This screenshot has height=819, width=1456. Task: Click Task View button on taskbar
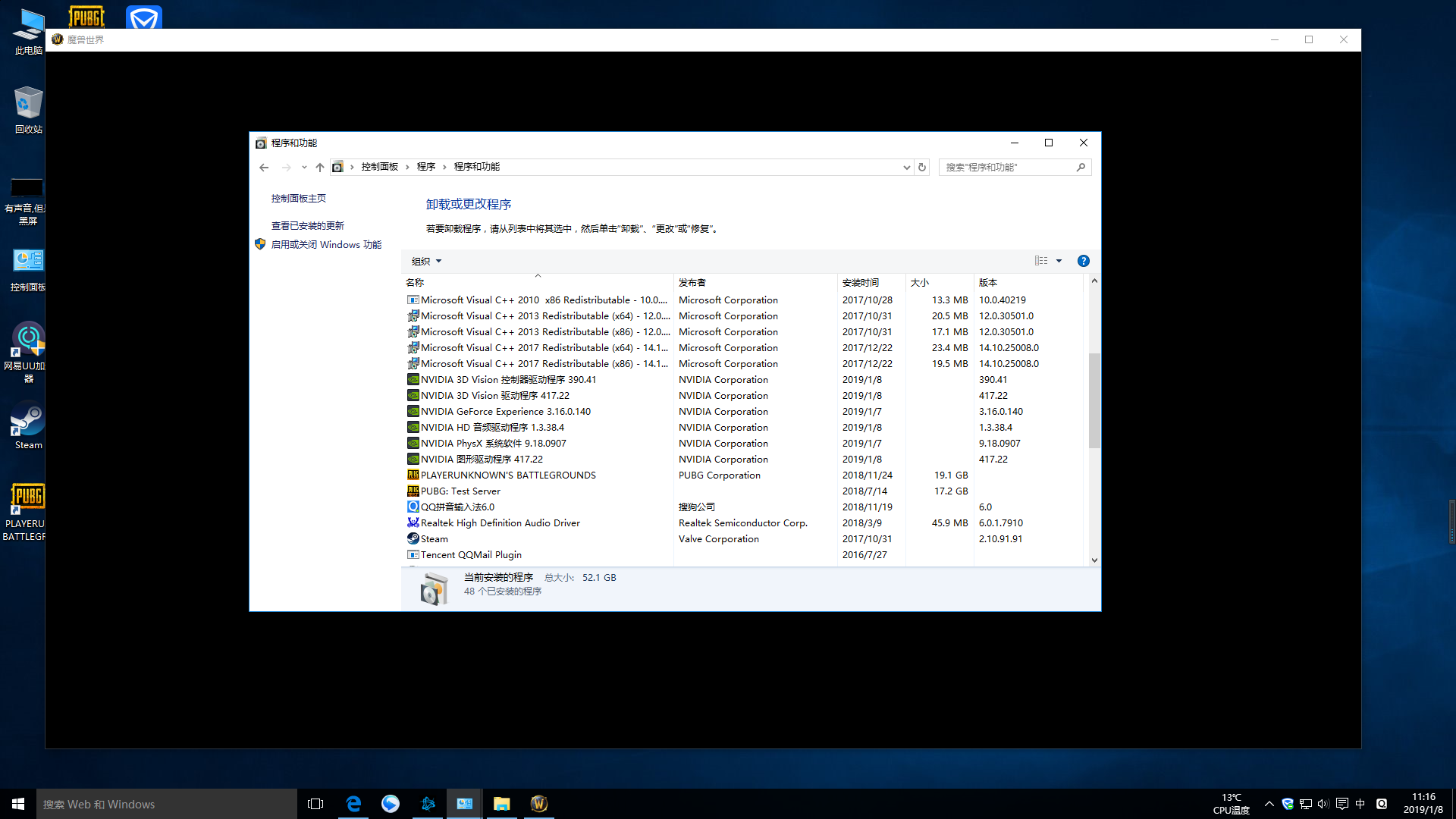click(315, 804)
